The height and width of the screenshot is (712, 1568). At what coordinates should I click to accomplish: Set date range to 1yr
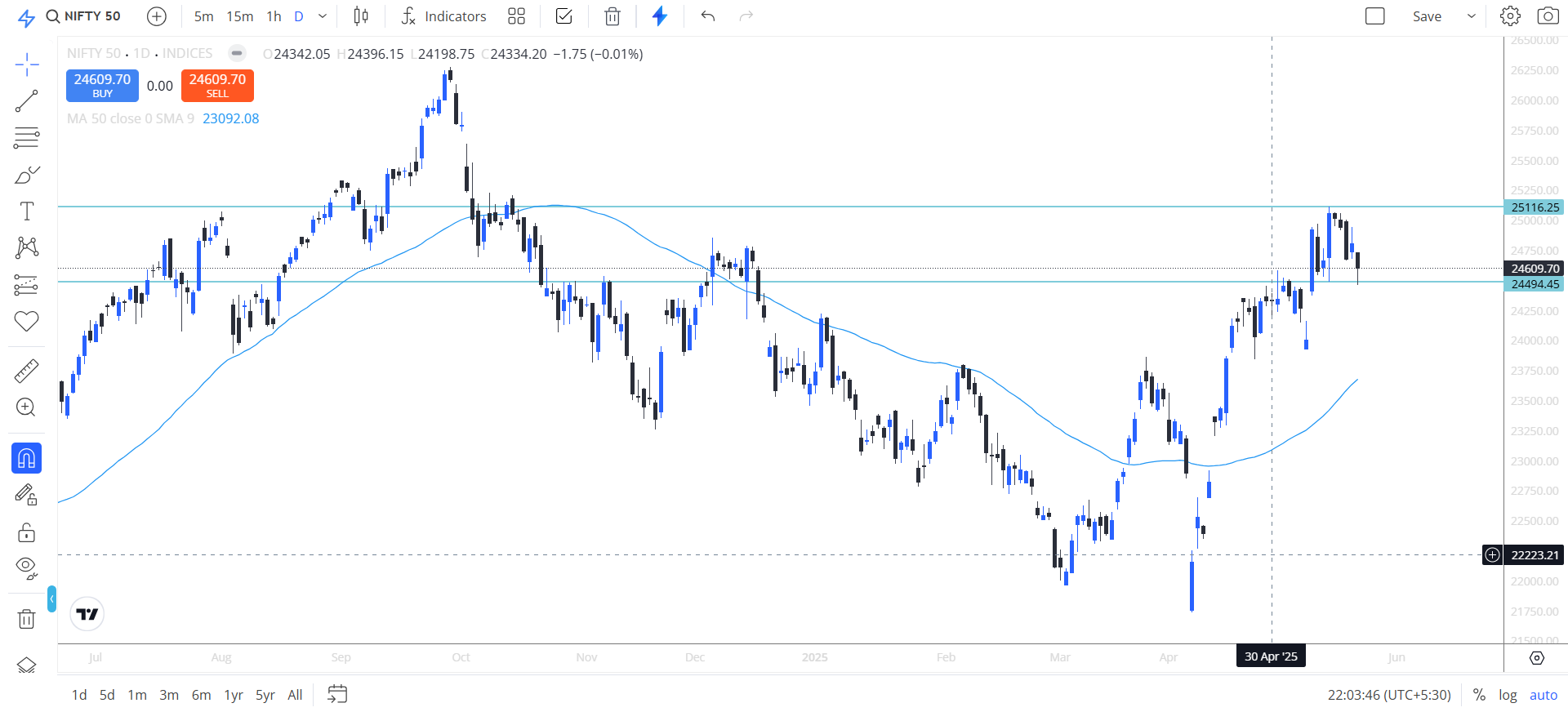click(234, 695)
